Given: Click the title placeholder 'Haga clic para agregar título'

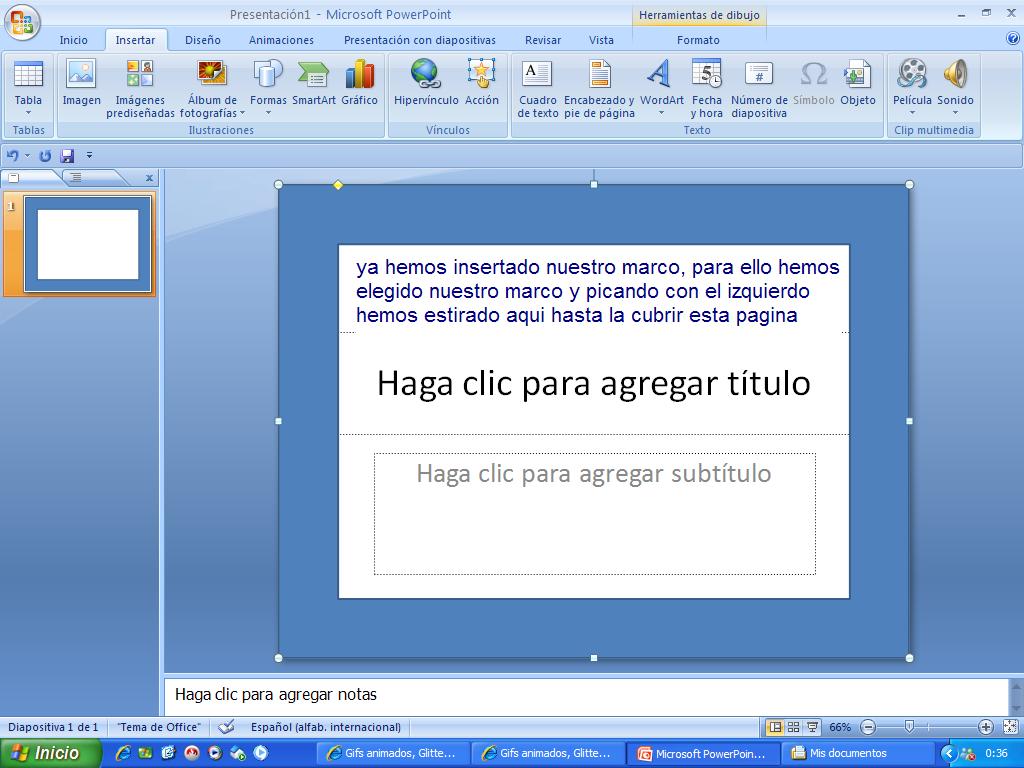Looking at the screenshot, I should (594, 383).
